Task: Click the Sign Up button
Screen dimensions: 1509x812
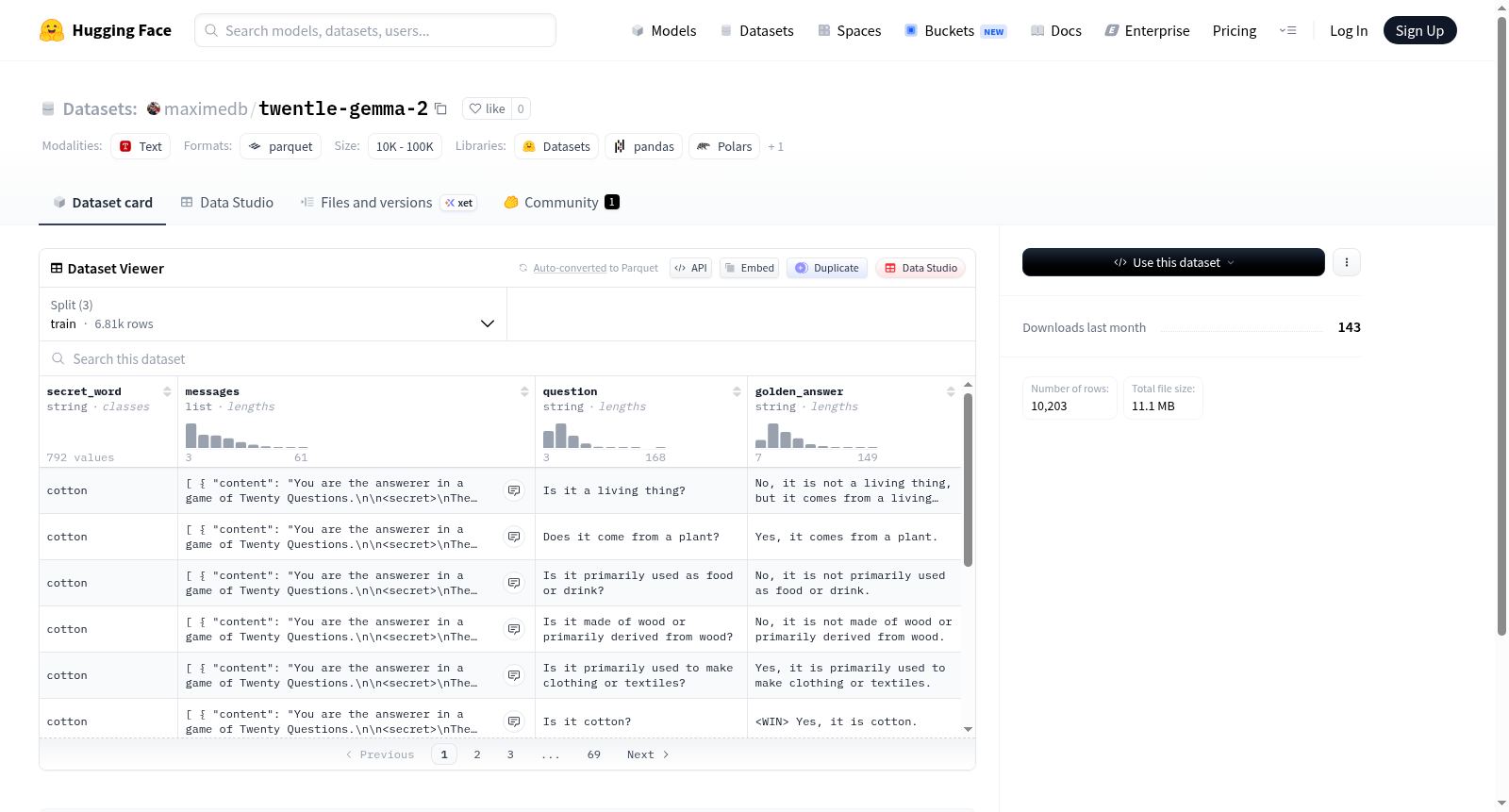Action: coord(1419,30)
